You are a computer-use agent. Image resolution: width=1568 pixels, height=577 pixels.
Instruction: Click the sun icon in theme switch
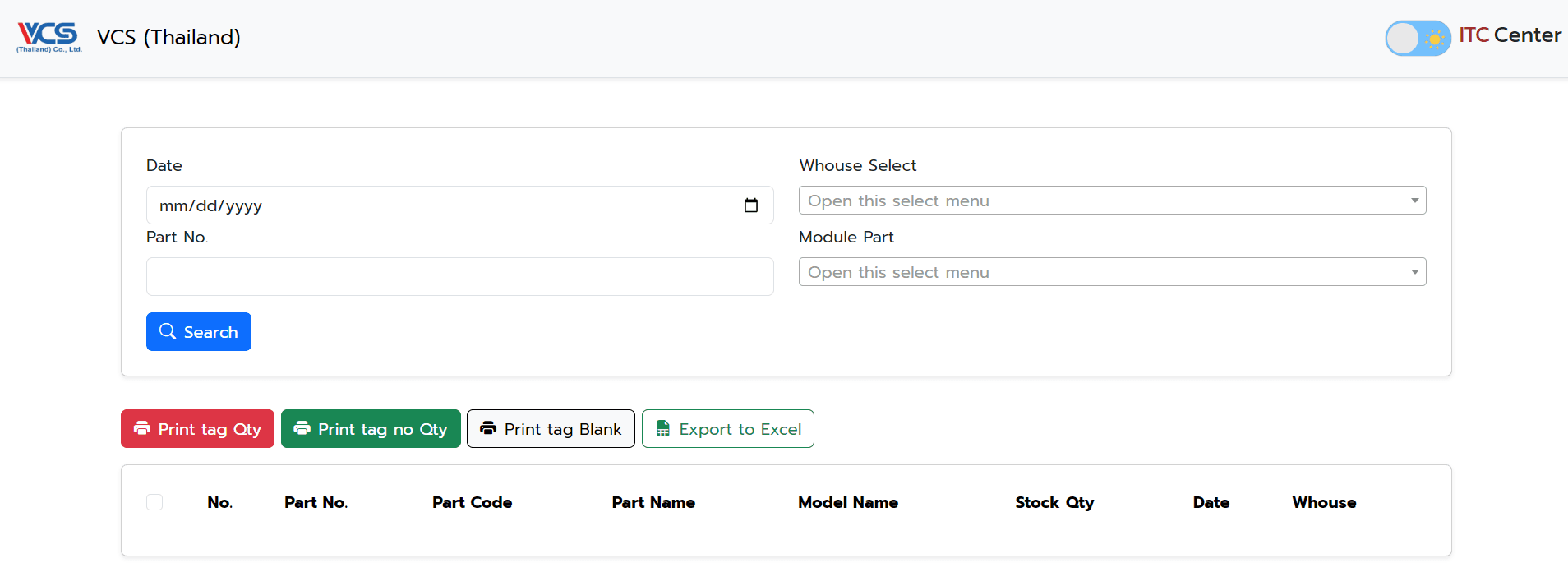click(1434, 39)
